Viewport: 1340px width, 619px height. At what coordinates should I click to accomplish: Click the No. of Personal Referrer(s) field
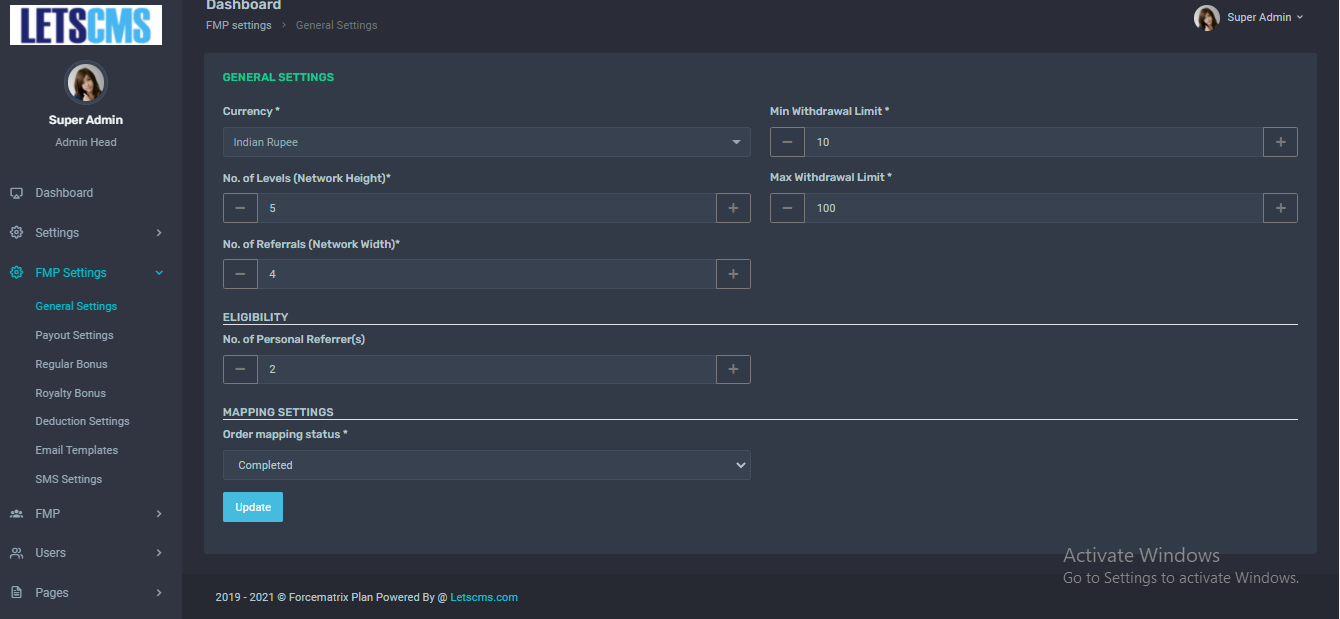point(486,370)
